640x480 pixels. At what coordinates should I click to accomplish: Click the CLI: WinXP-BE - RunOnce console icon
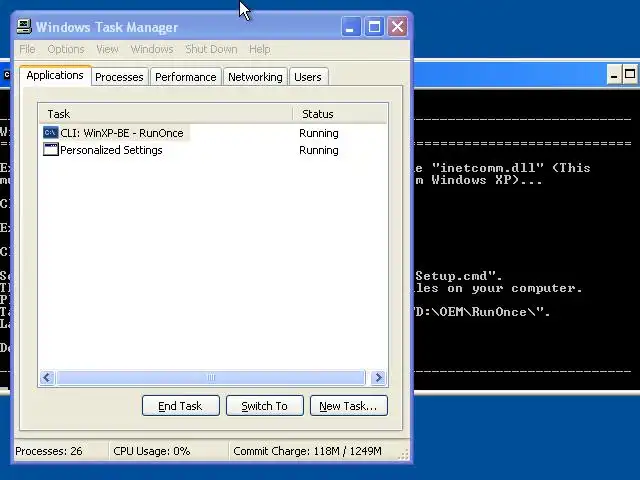(x=51, y=133)
